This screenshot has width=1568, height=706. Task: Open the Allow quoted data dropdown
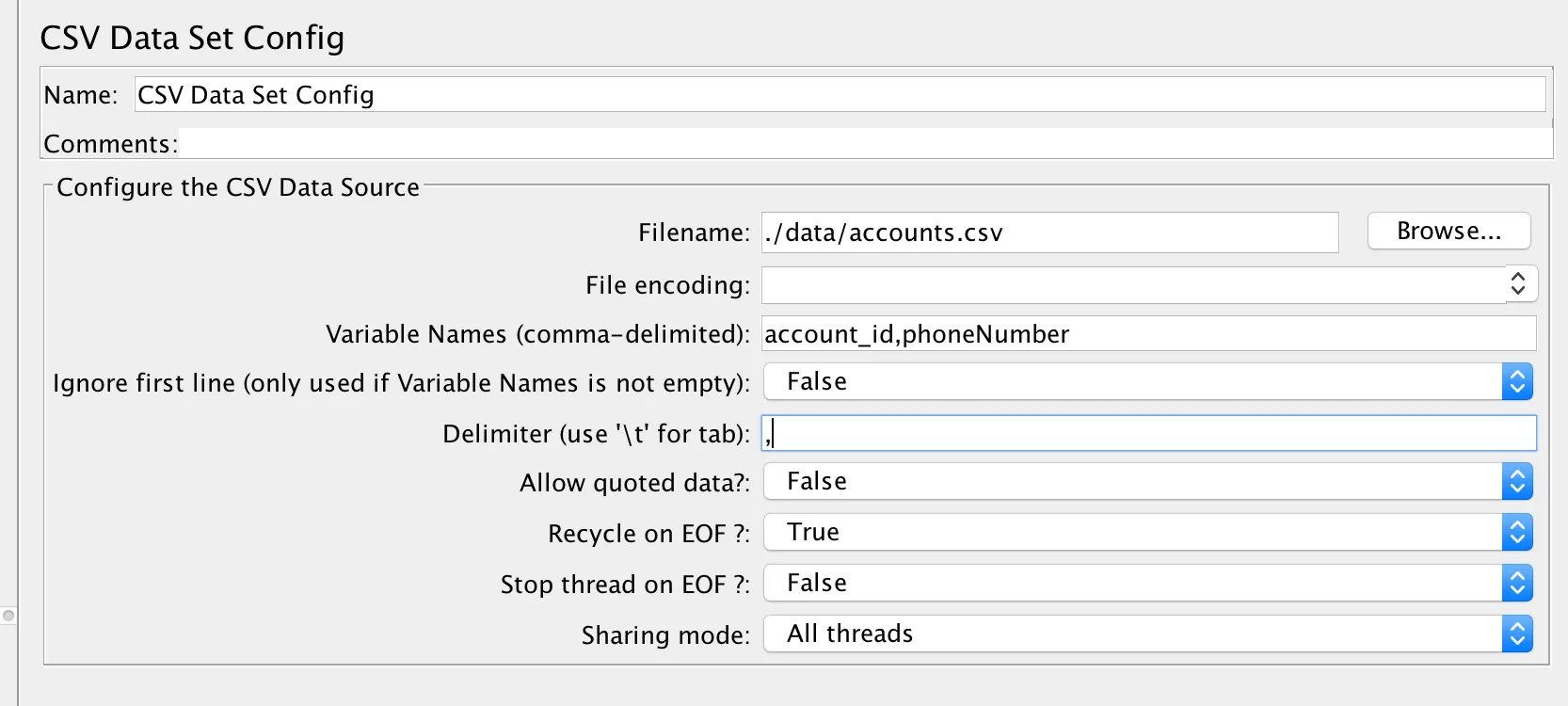[1147, 481]
